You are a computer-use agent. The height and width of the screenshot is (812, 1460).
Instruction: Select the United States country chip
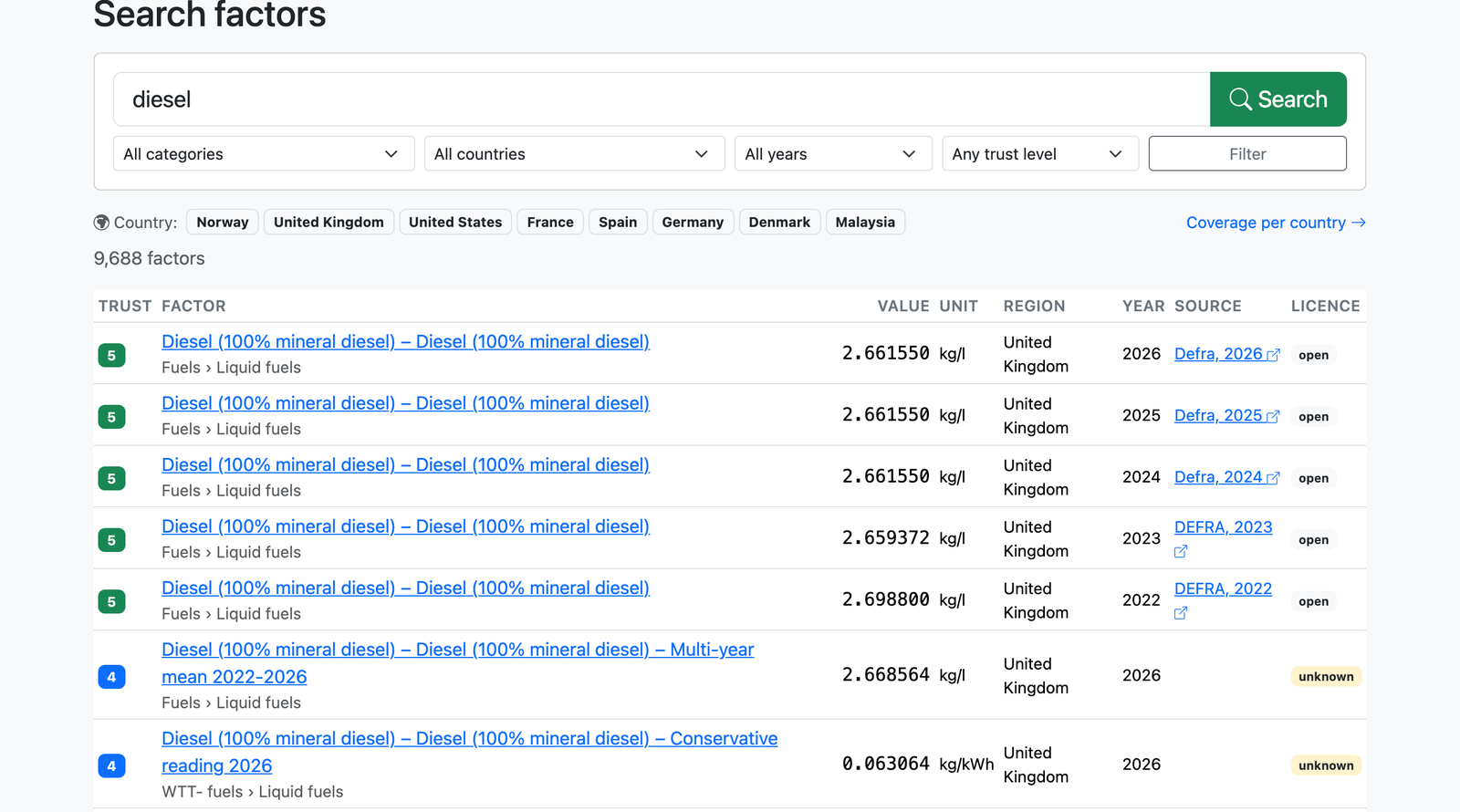coord(455,223)
